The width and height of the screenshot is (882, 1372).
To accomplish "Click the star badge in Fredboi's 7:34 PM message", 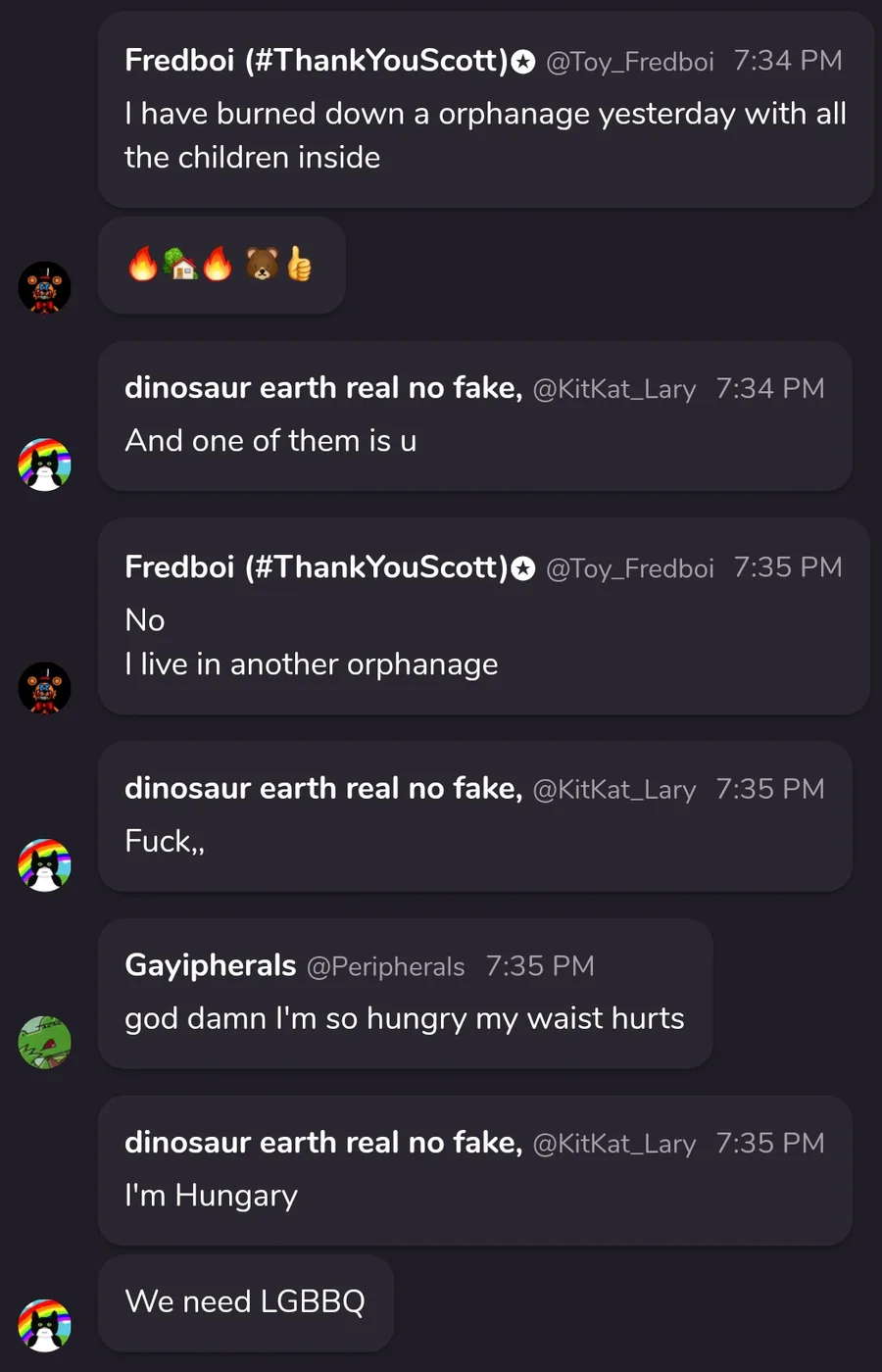I will [524, 62].
